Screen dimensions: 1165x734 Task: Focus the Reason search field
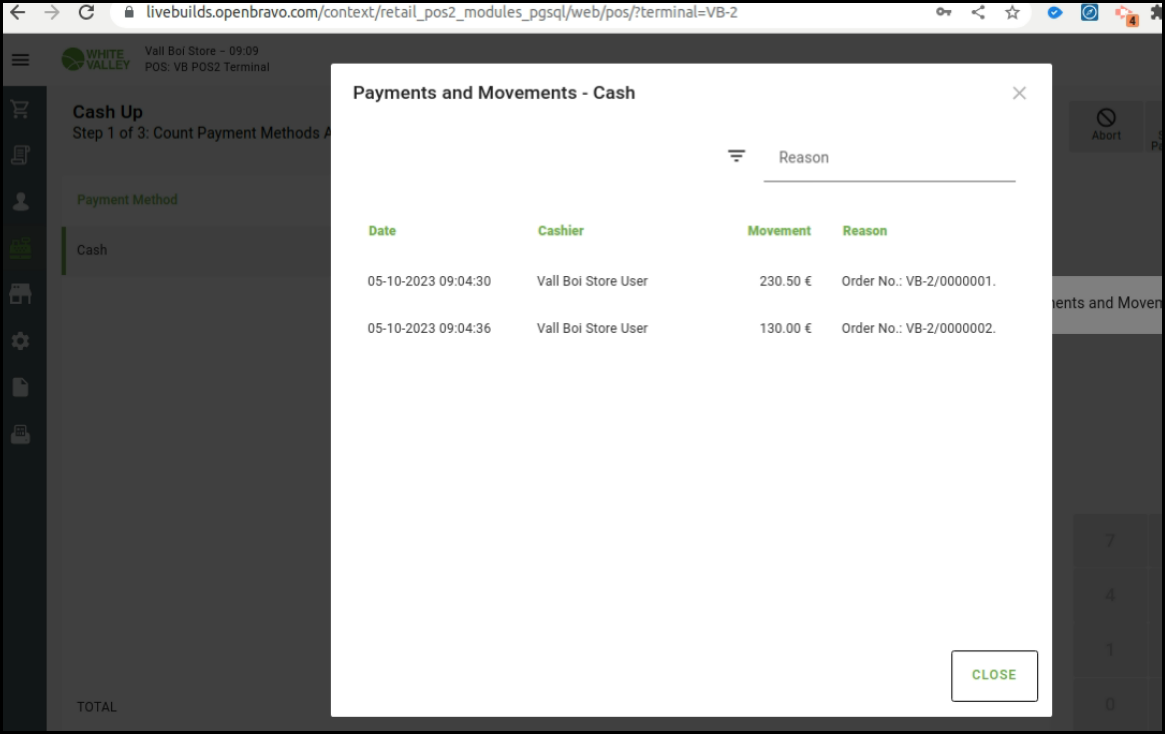click(x=889, y=157)
